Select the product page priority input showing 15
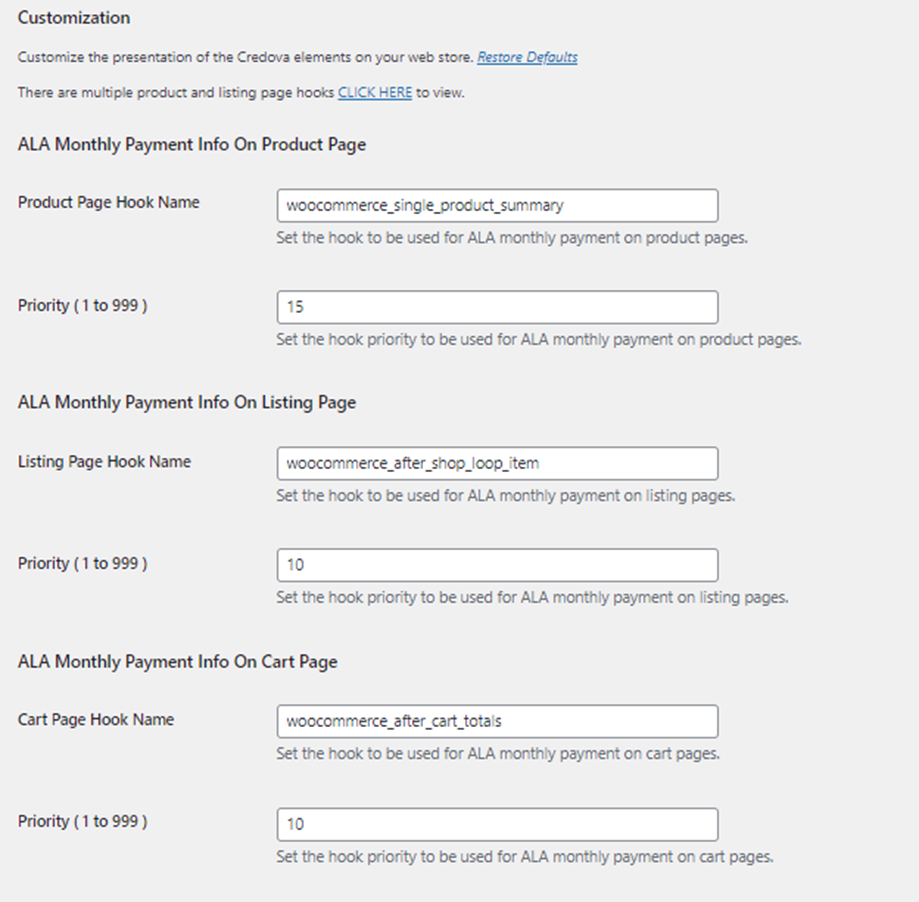Screen dimensions: 919x902 click(497, 307)
